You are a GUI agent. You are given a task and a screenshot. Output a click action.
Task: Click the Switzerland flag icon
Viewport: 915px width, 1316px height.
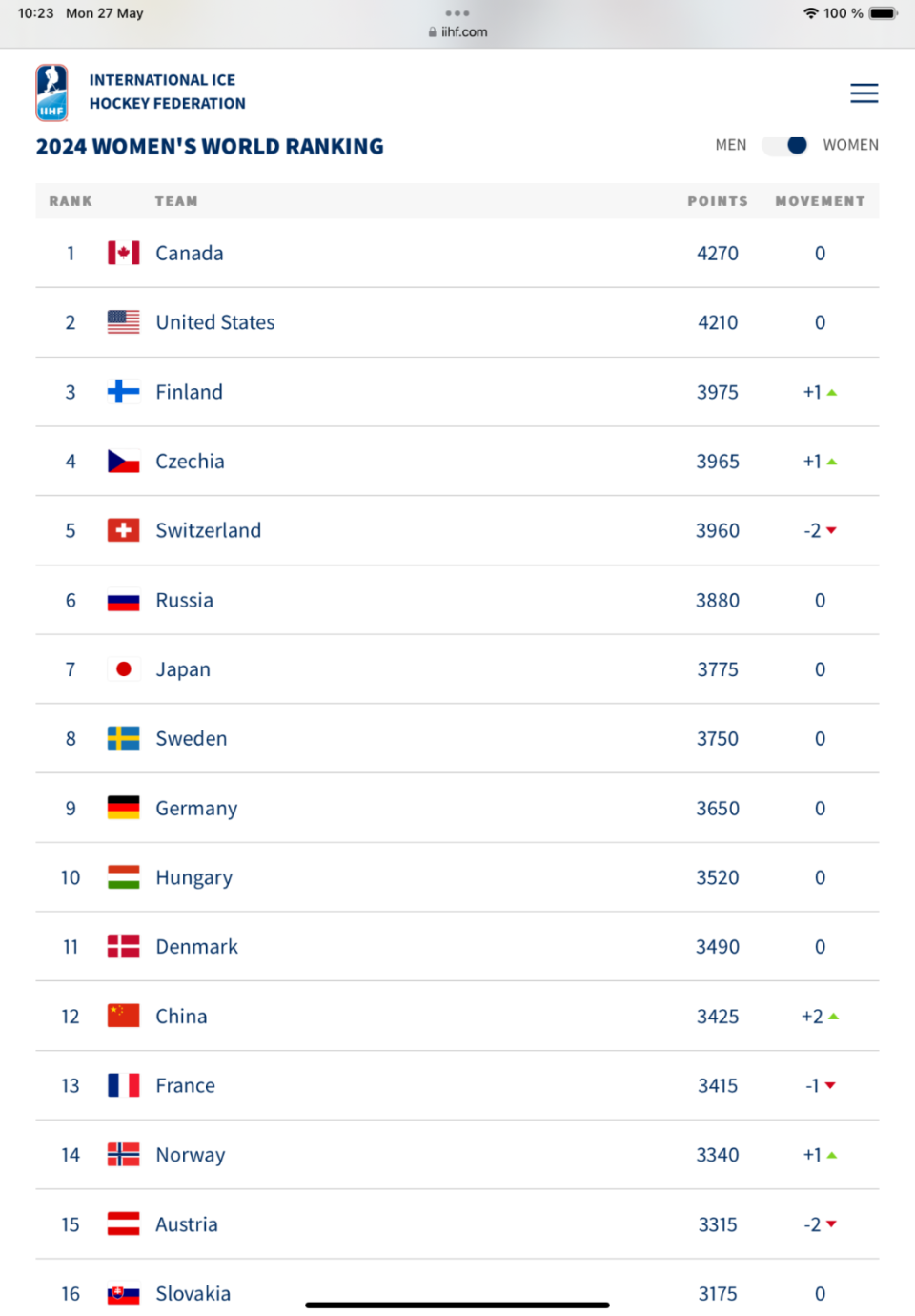point(124,530)
